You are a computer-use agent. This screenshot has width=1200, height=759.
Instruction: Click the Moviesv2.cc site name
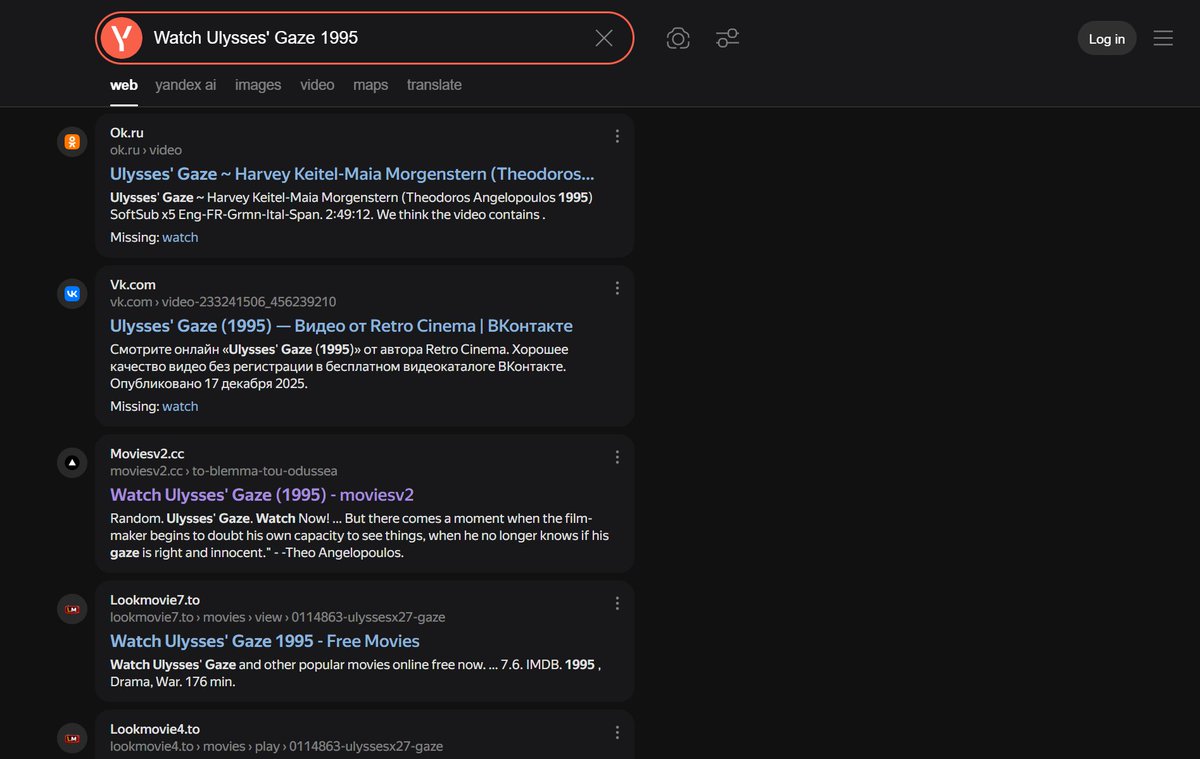[x=147, y=454]
